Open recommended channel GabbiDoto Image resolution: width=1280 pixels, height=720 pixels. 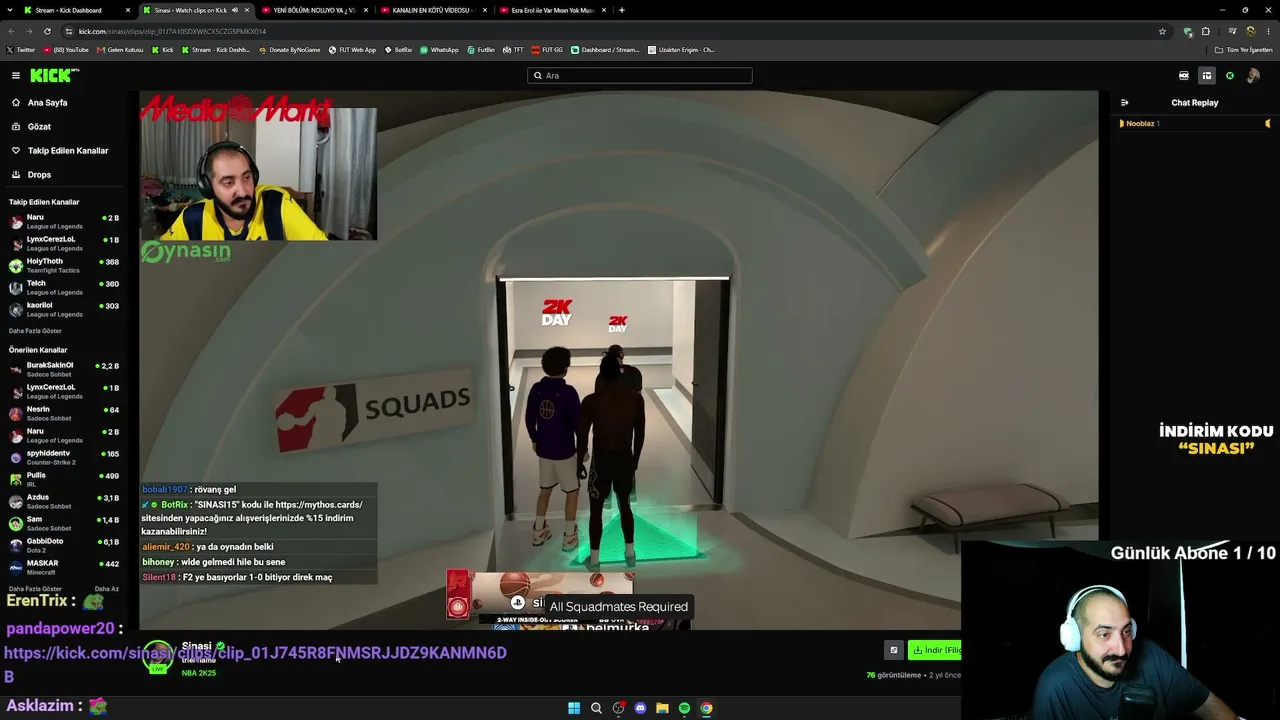tap(63, 545)
